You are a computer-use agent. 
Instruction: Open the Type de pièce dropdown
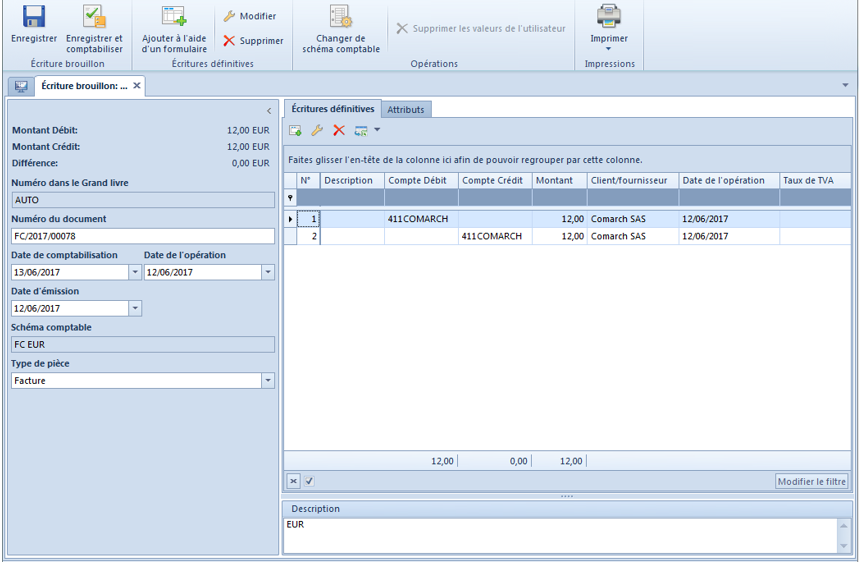point(268,381)
